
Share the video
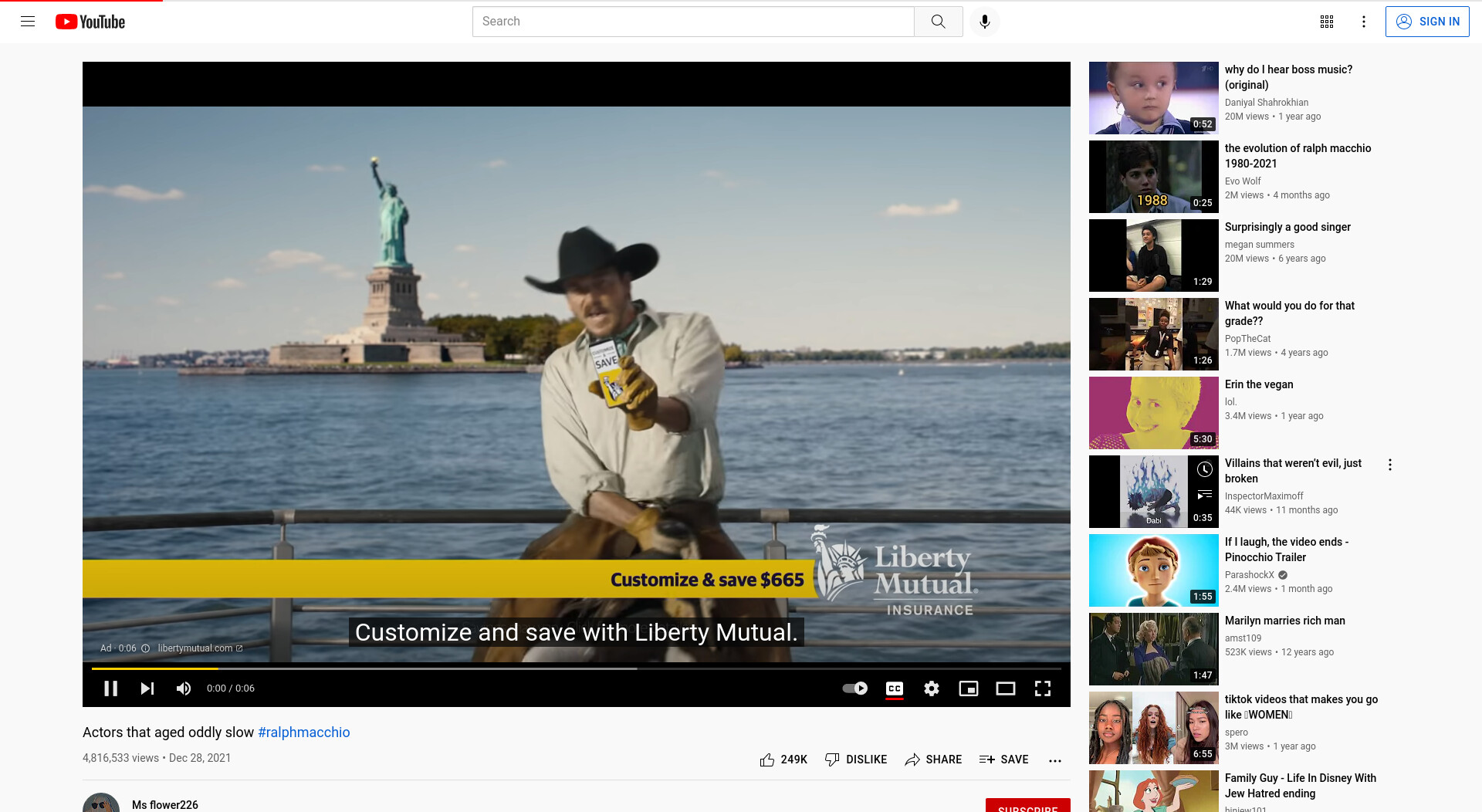(x=933, y=760)
